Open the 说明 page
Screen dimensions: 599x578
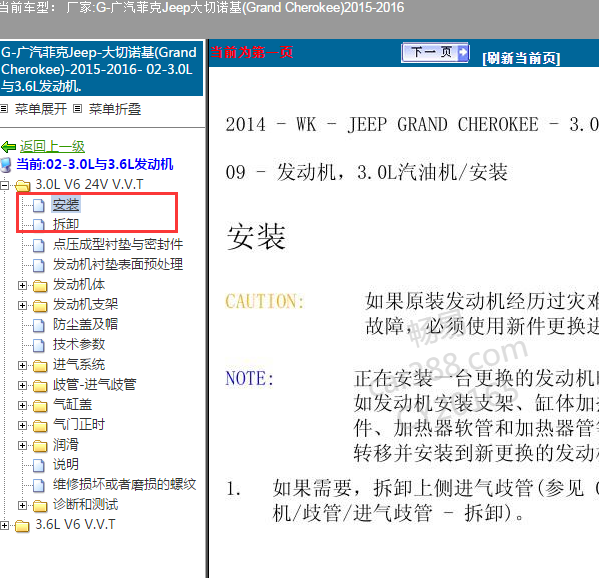pyautogui.click(x=66, y=465)
